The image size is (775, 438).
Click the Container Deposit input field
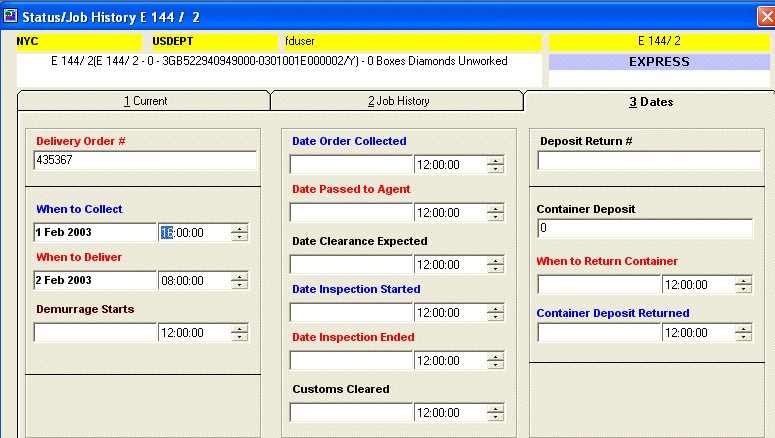(x=645, y=228)
